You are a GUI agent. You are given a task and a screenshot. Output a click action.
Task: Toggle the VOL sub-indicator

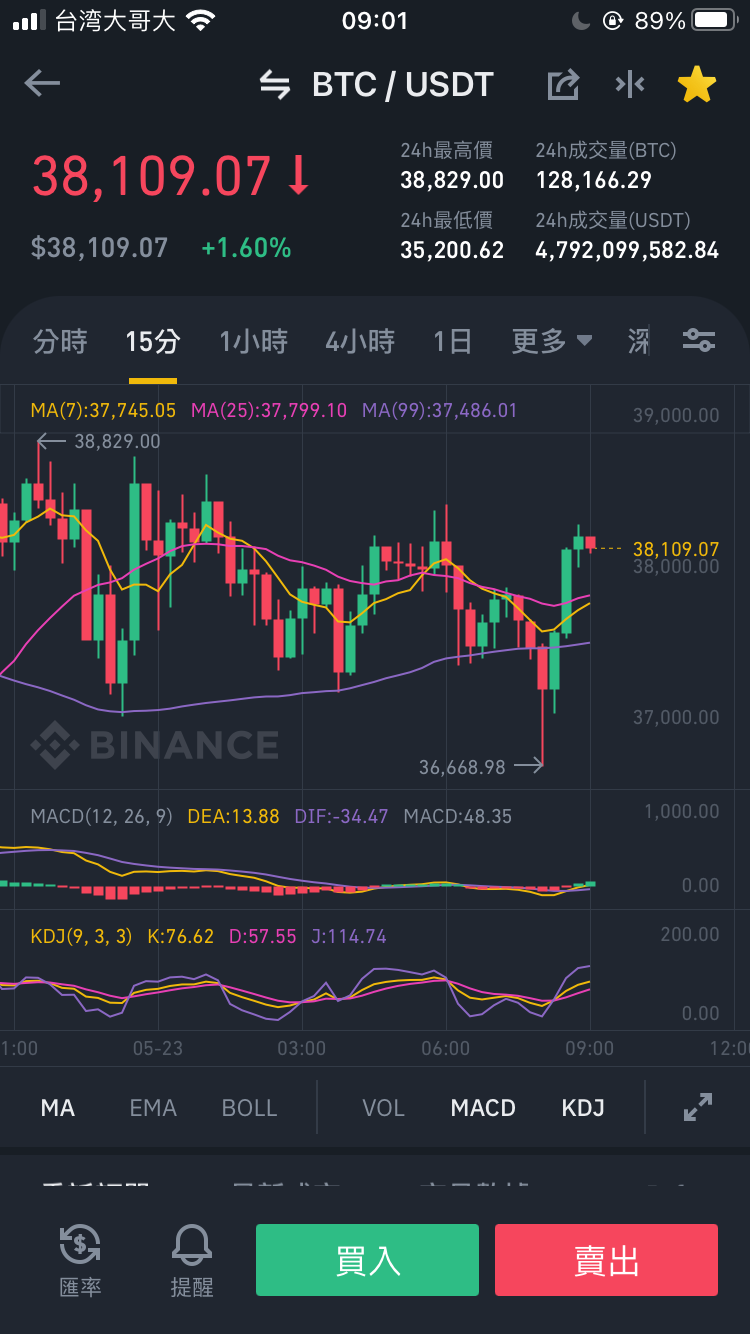coord(383,1108)
